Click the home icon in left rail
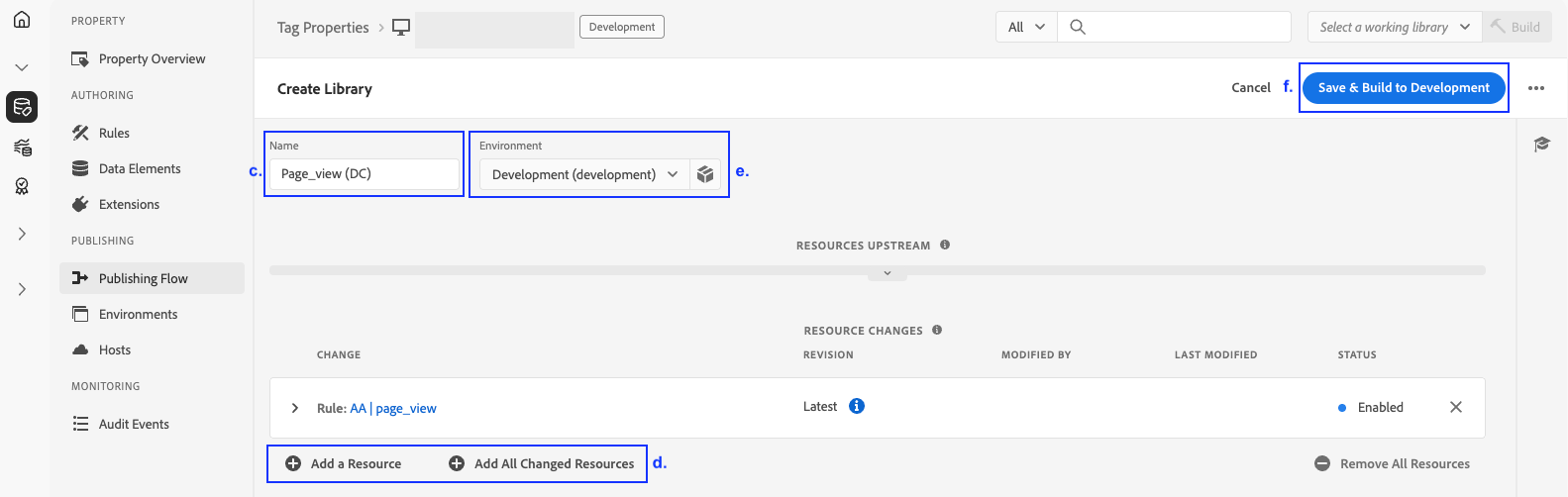1568x497 pixels. pos(22,20)
